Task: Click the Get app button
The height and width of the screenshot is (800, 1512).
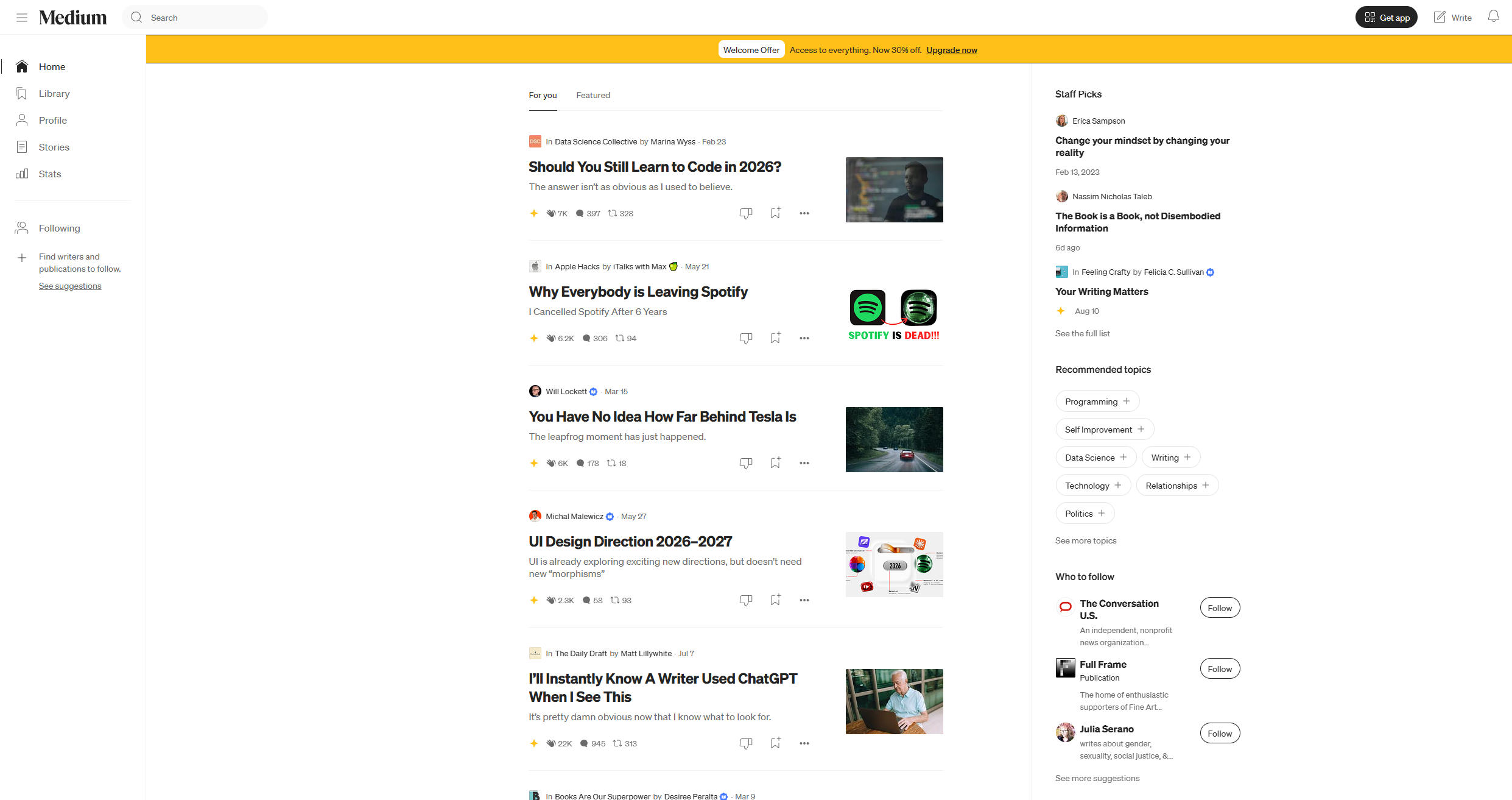Action: point(1387,17)
